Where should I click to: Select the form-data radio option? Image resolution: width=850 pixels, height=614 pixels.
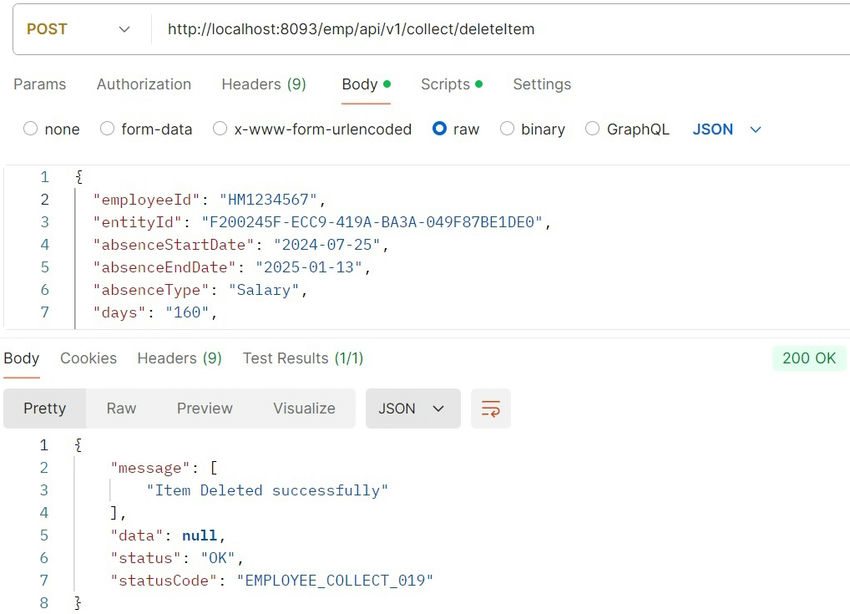(x=106, y=129)
